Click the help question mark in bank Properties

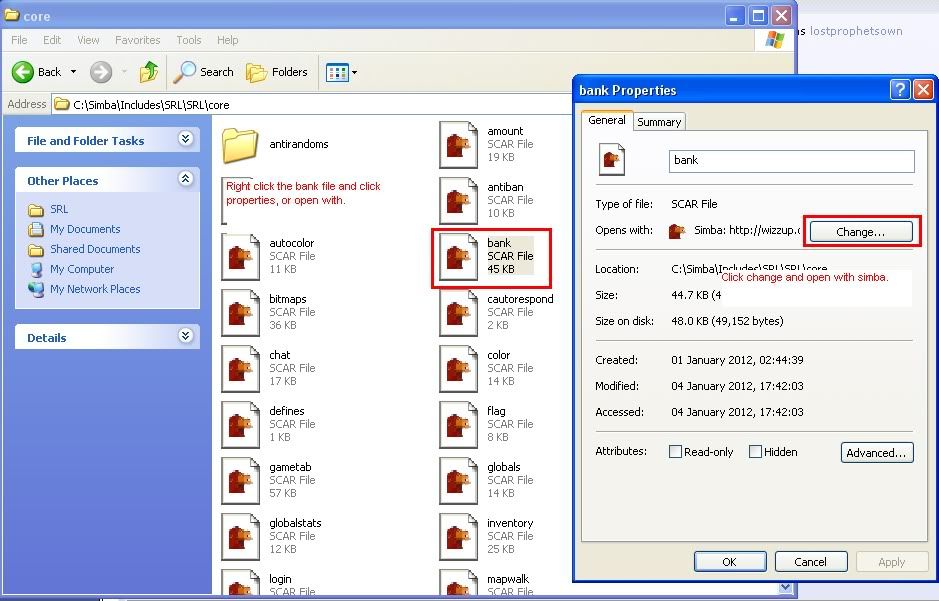coord(899,90)
